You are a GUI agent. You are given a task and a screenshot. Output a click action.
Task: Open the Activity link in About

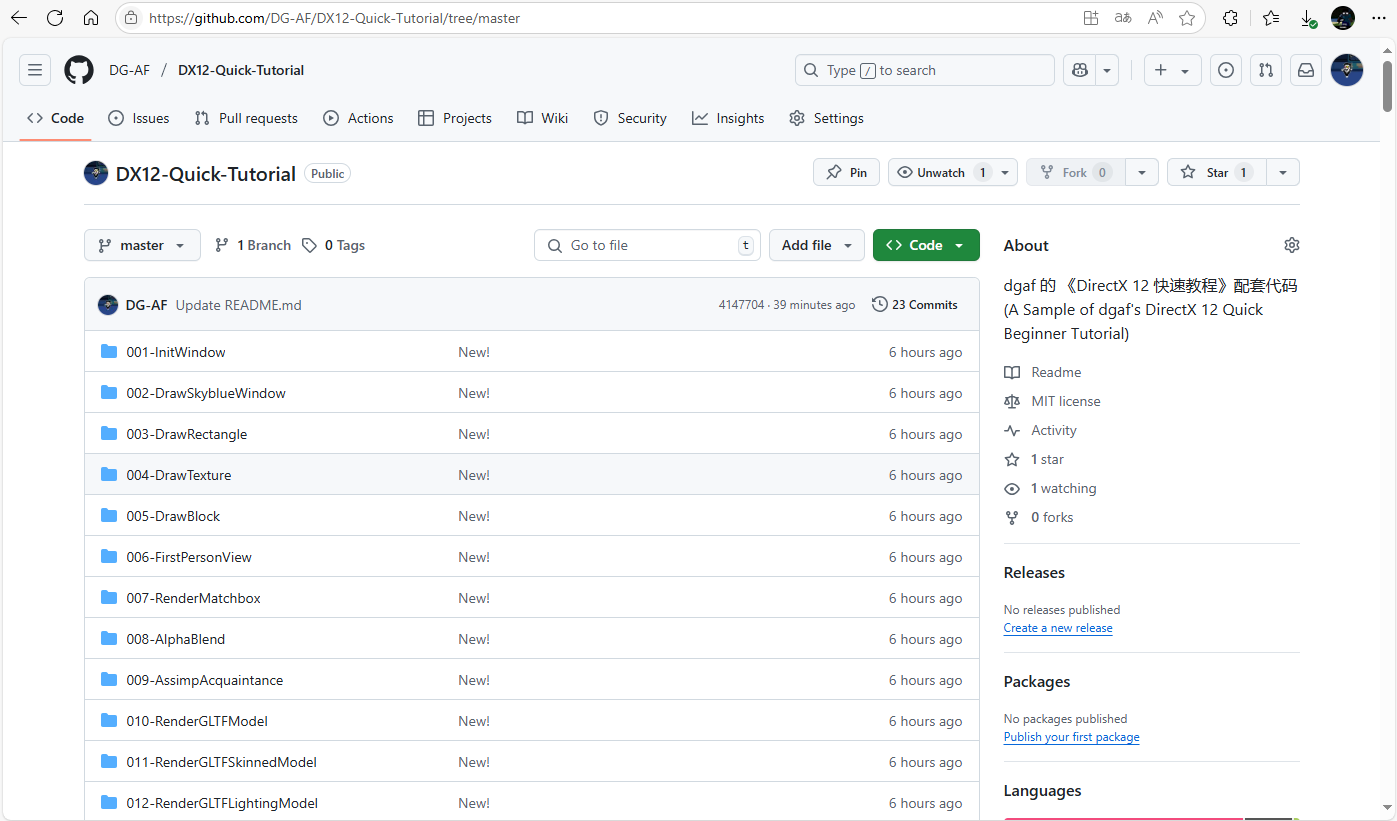click(1041, 430)
